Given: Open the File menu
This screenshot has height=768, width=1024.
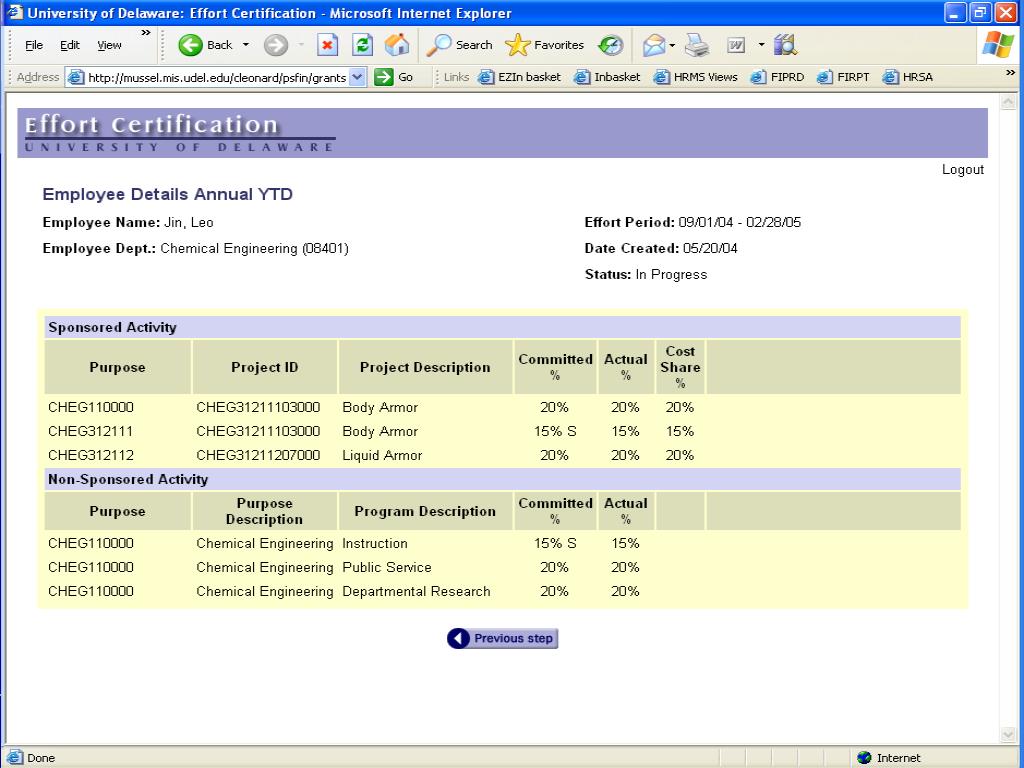Looking at the screenshot, I should coord(34,45).
